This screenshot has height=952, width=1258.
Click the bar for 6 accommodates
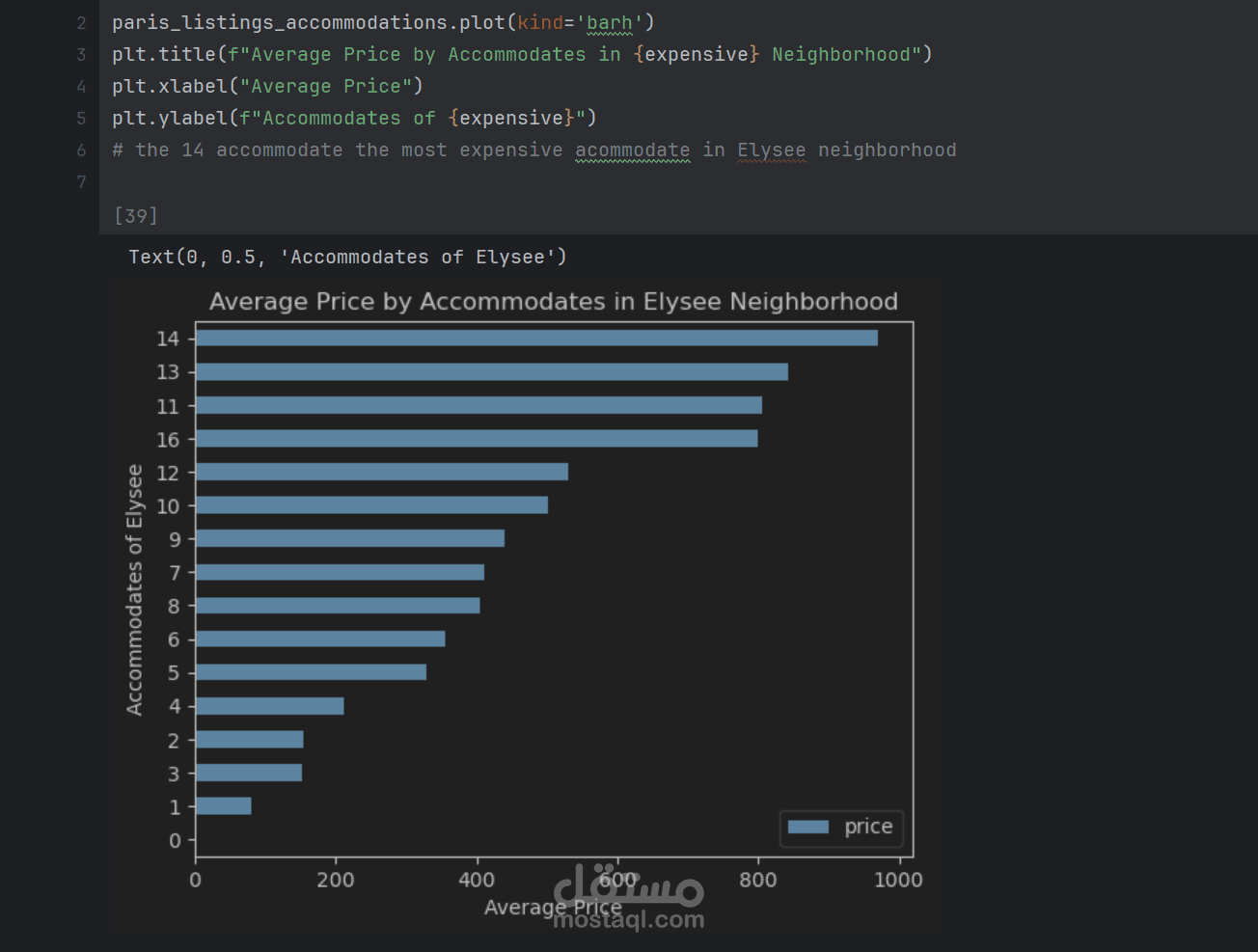tap(320, 639)
